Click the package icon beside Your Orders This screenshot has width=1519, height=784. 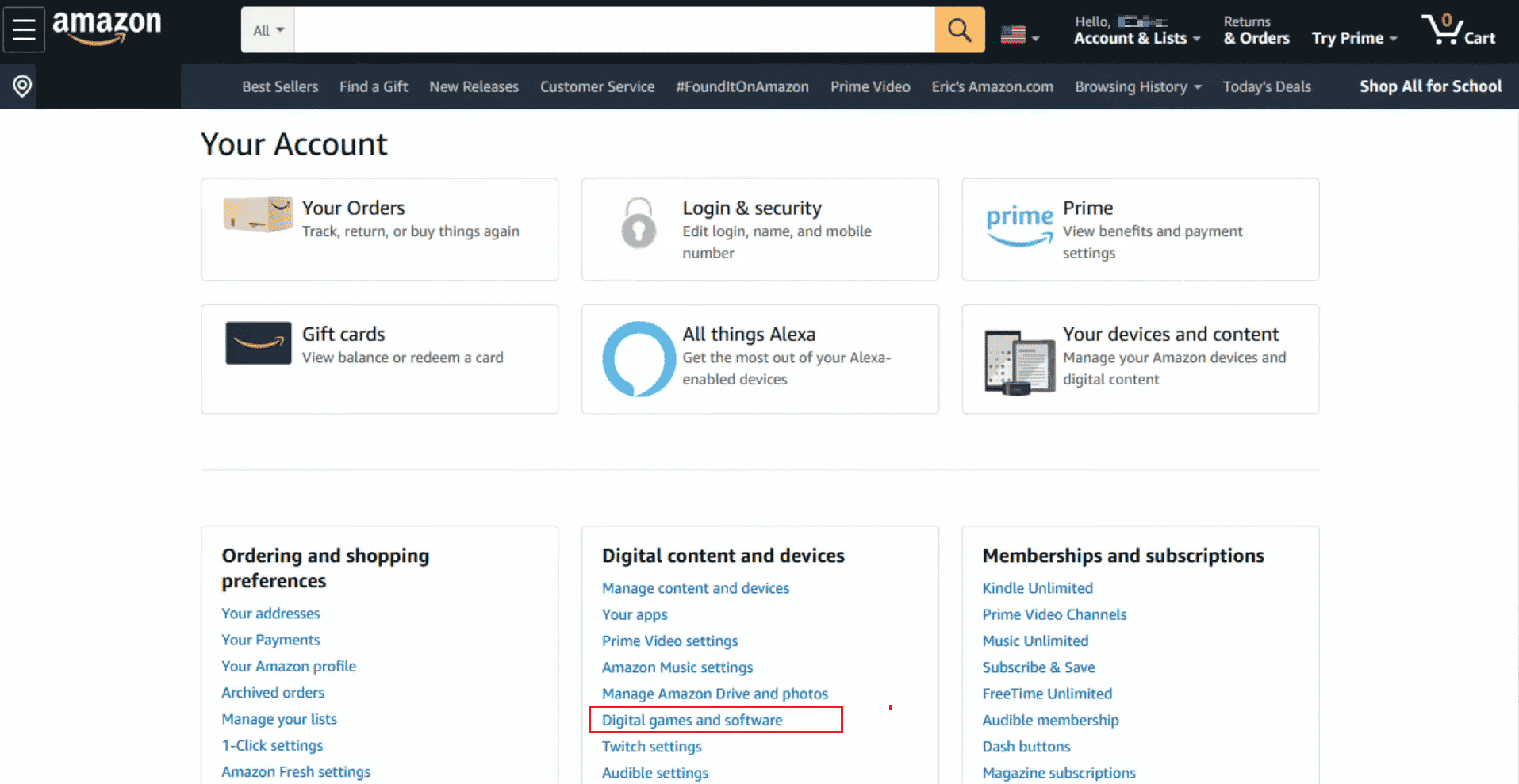[x=257, y=214]
